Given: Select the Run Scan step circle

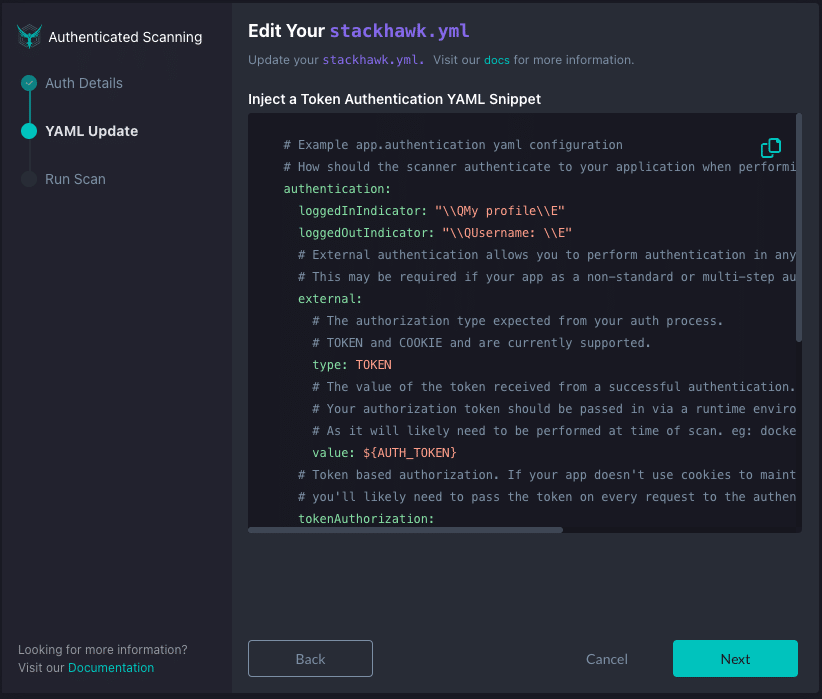Looking at the screenshot, I should (29, 179).
